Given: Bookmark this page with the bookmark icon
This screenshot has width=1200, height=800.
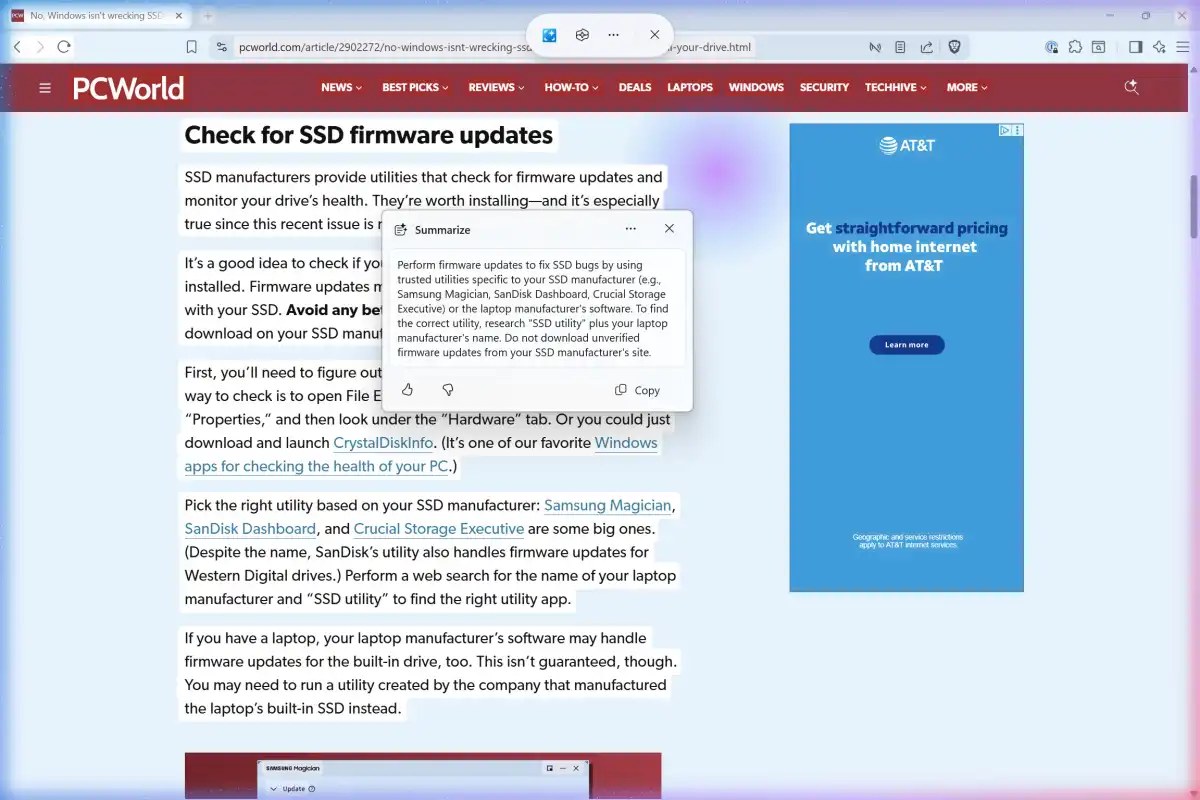Looking at the screenshot, I should pos(192,47).
